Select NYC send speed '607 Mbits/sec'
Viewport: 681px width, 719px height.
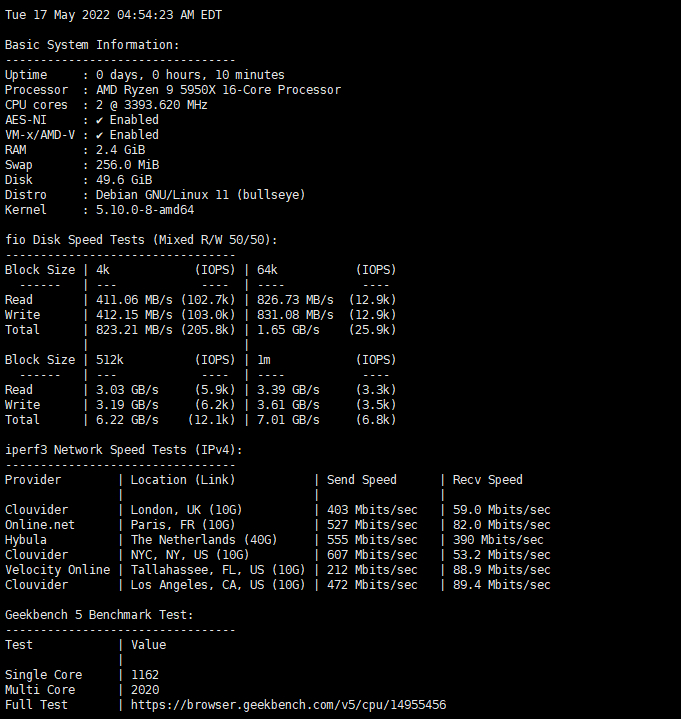click(x=372, y=555)
